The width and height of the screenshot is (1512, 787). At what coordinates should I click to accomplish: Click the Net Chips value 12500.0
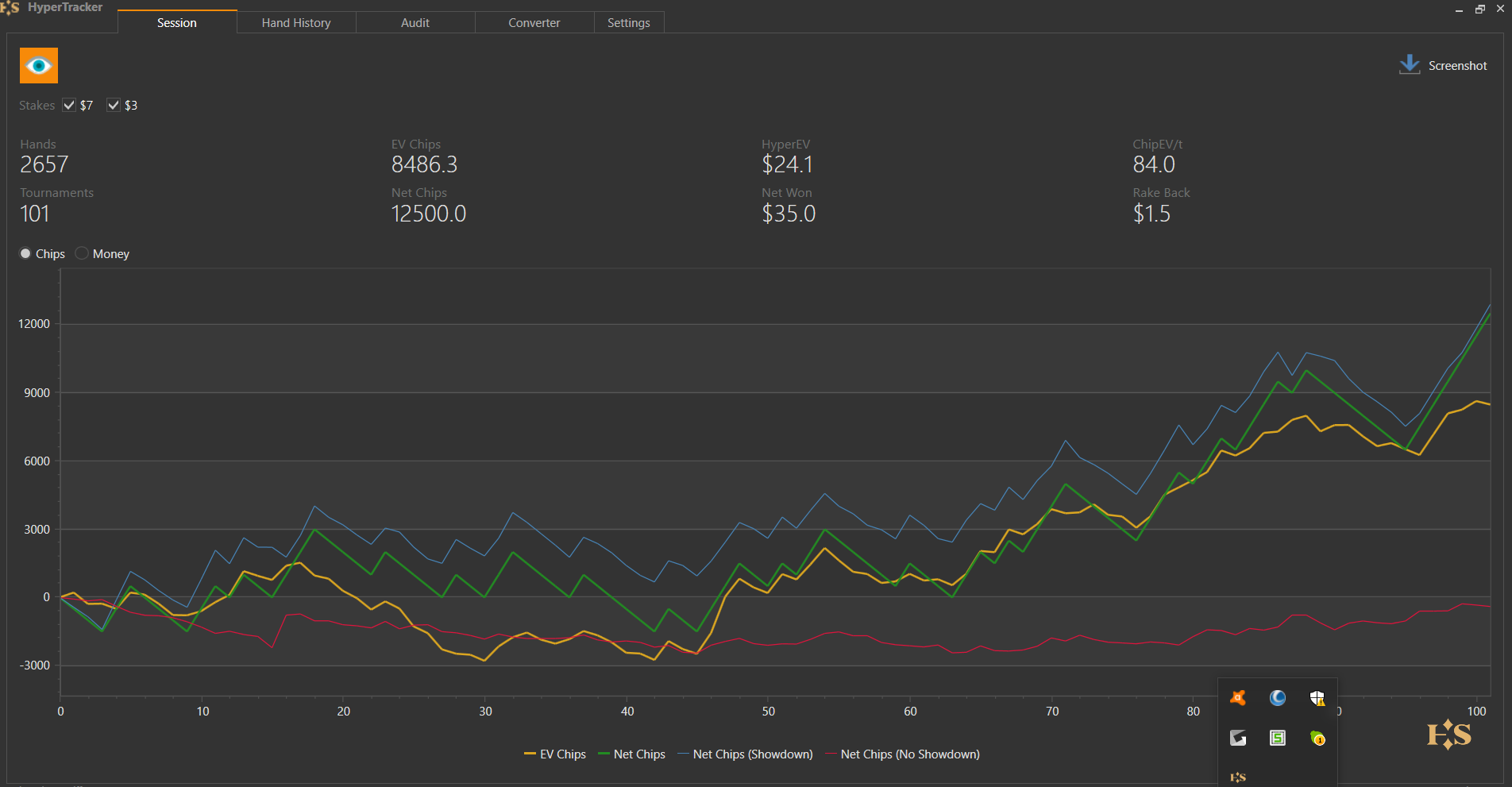(x=429, y=214)
